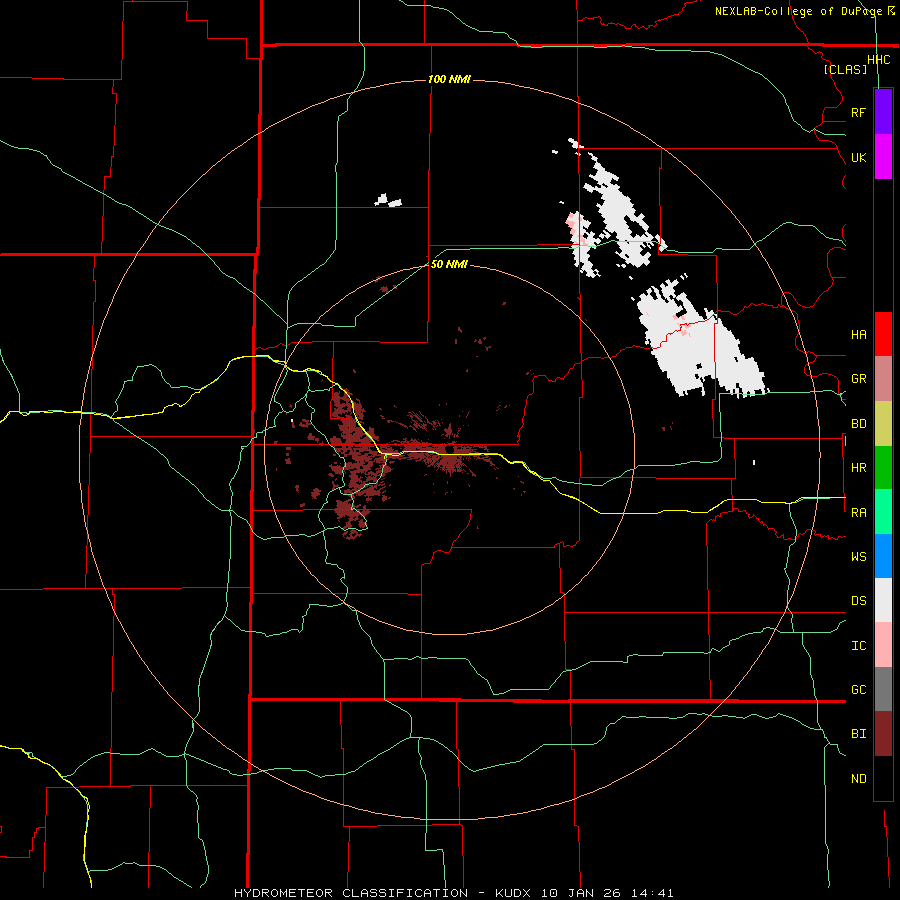This screenshot has height=900, width=900.
Task: Click the 'KUDX' radar site identifier
Action: point(514,893)
